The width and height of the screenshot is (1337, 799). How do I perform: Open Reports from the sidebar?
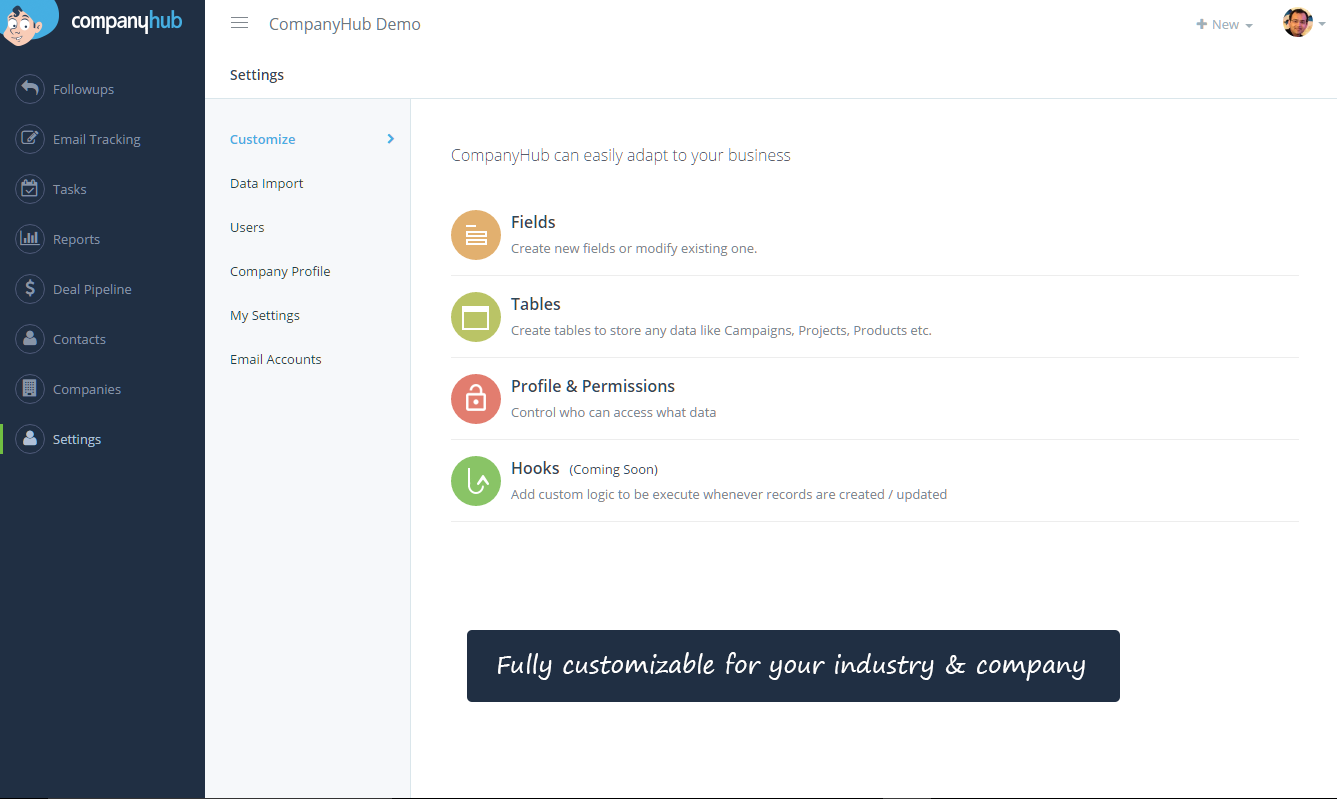(x=76, y=239)
